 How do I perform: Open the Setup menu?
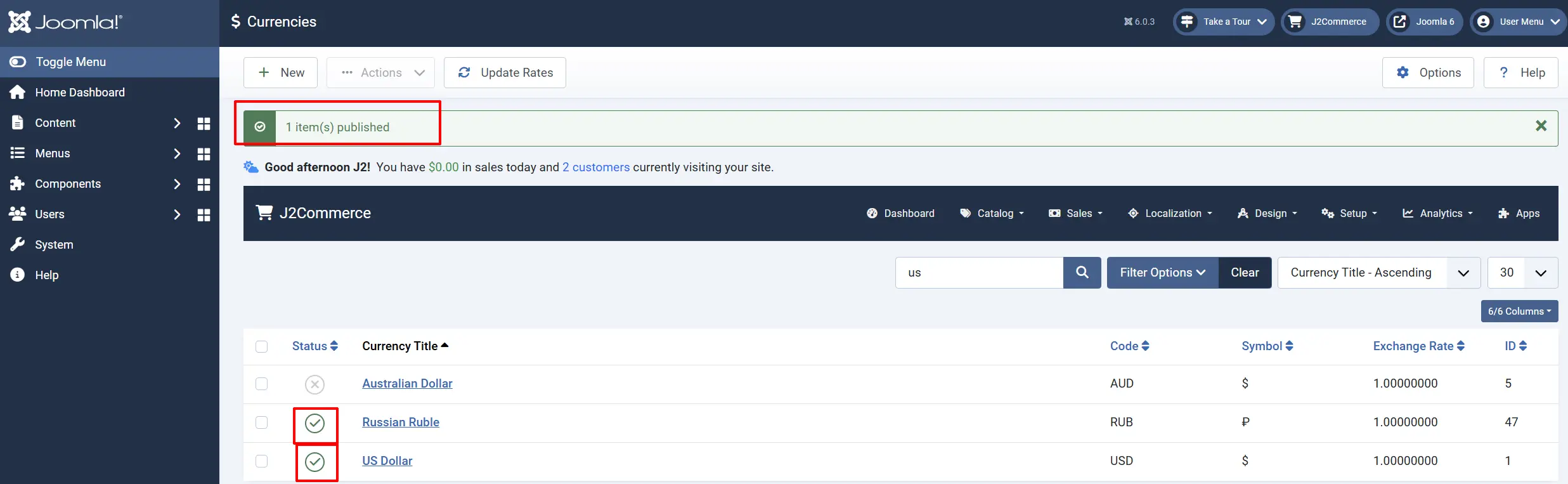[x=1349, y=214]
